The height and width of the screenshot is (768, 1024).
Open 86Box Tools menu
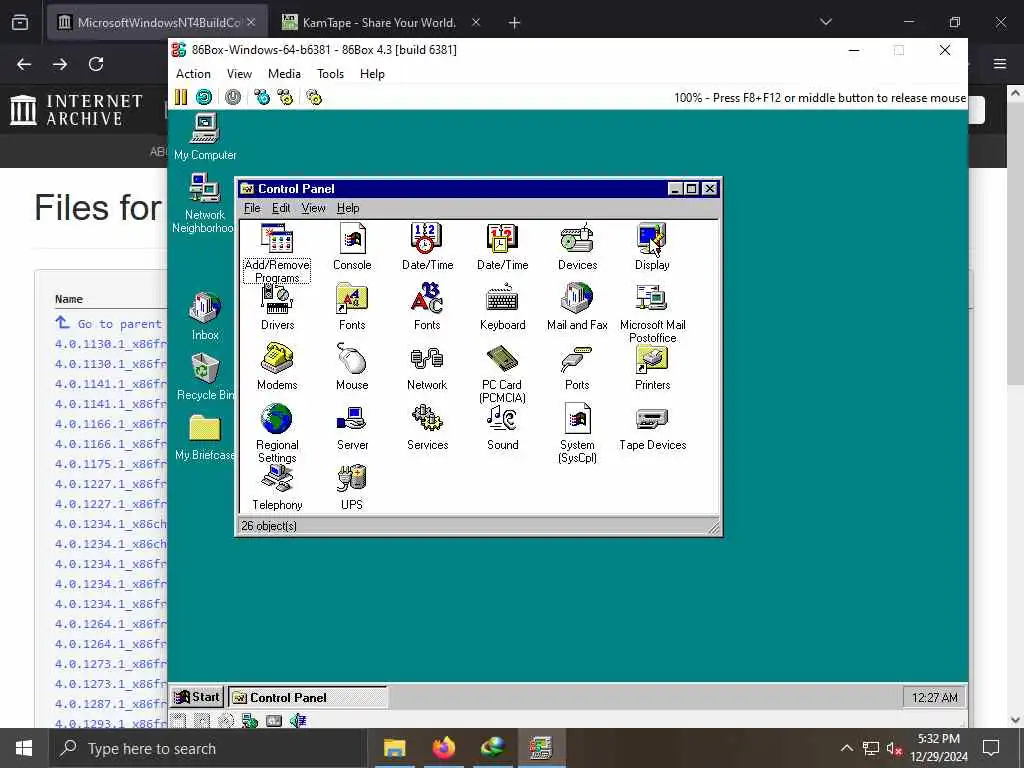coord(330,74)
